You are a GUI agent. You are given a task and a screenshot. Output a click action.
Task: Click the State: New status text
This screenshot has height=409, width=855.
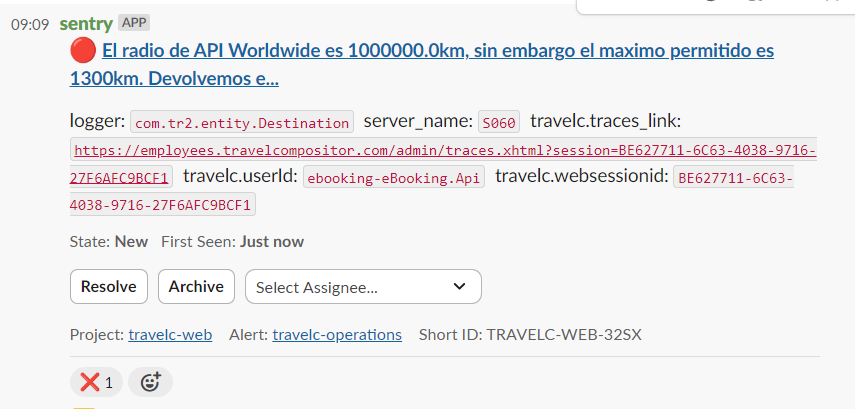click(109, 241)
